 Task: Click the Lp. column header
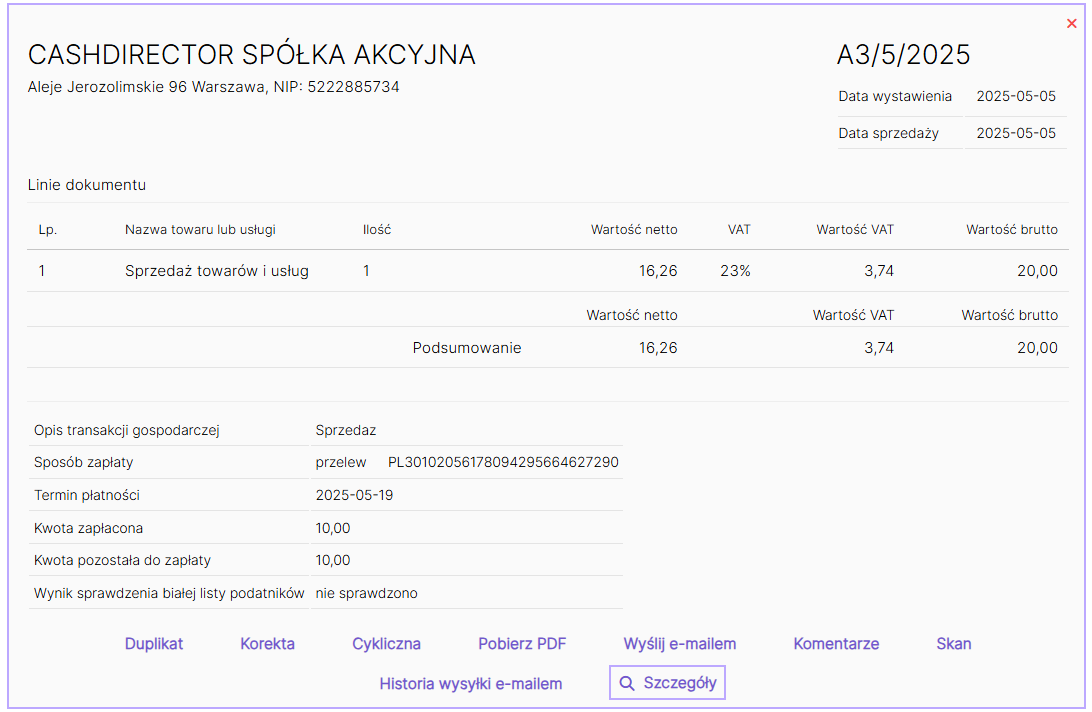[47, 230]
